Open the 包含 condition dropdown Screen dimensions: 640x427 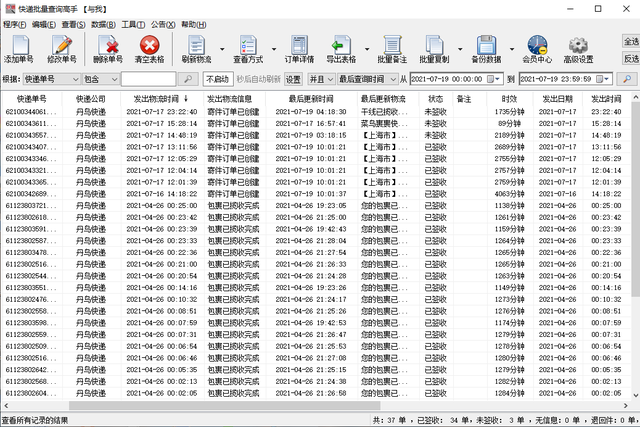pyautogui.click(x=100, y=79)
